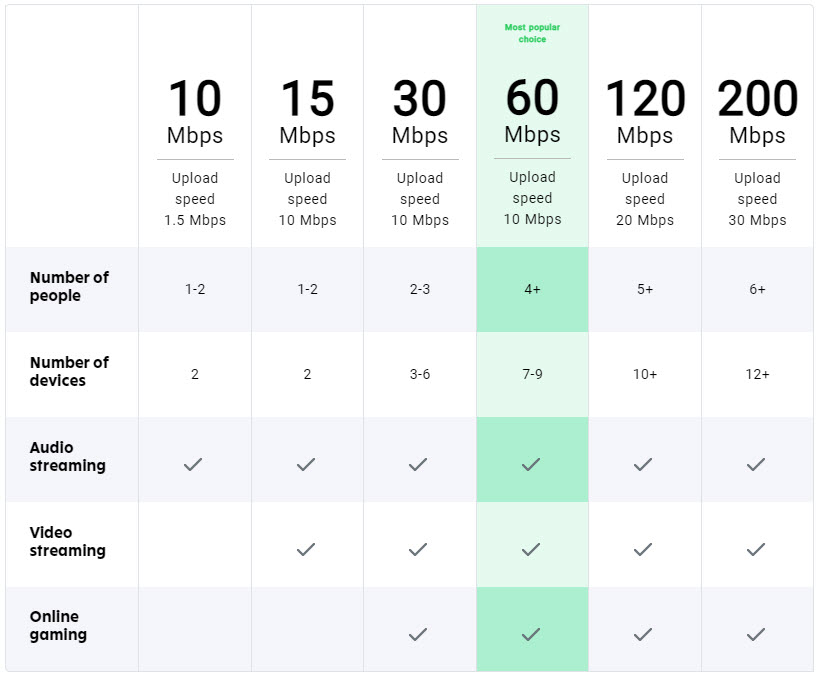Click the Number of people row label
Screen dimensions: 819x678
pyautogui.click(x=69, y=286)
